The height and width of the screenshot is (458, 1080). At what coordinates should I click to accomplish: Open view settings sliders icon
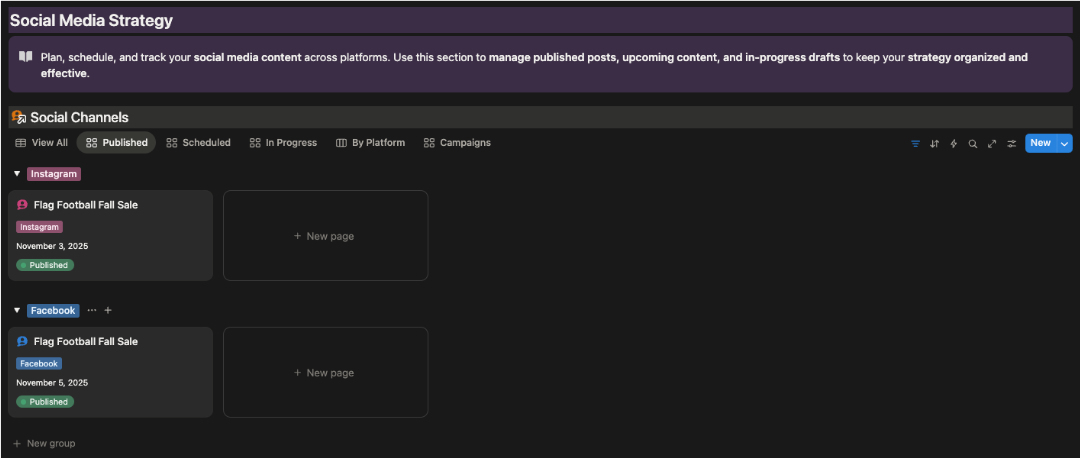pyautogui.click(x=1011, y=143)
